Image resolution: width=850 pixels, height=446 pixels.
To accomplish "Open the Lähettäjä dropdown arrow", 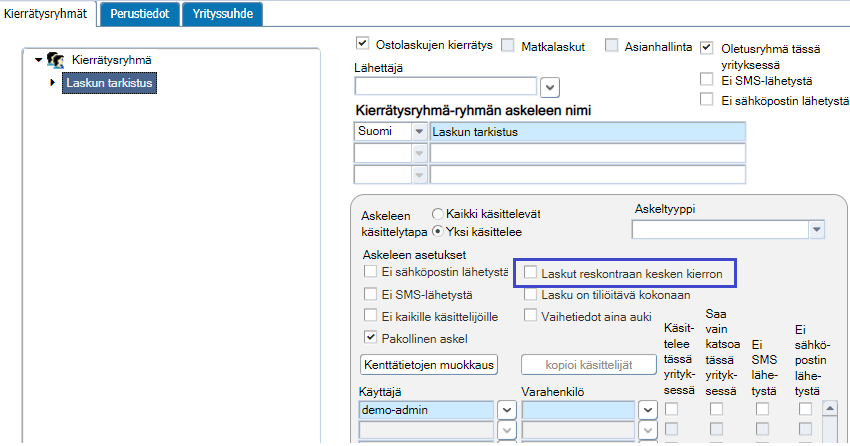I will click(550, 87).
